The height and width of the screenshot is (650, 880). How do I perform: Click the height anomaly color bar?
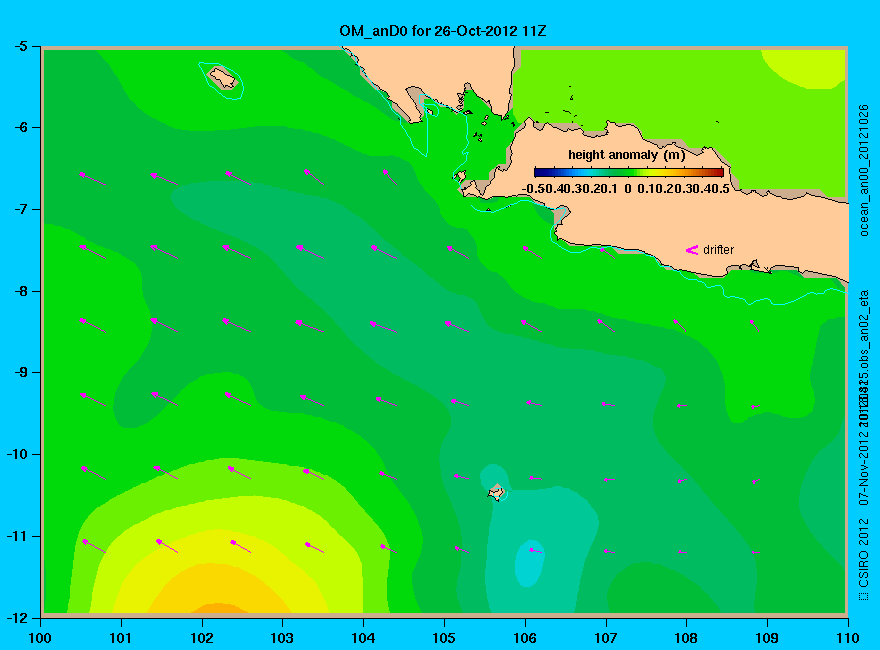629,172
